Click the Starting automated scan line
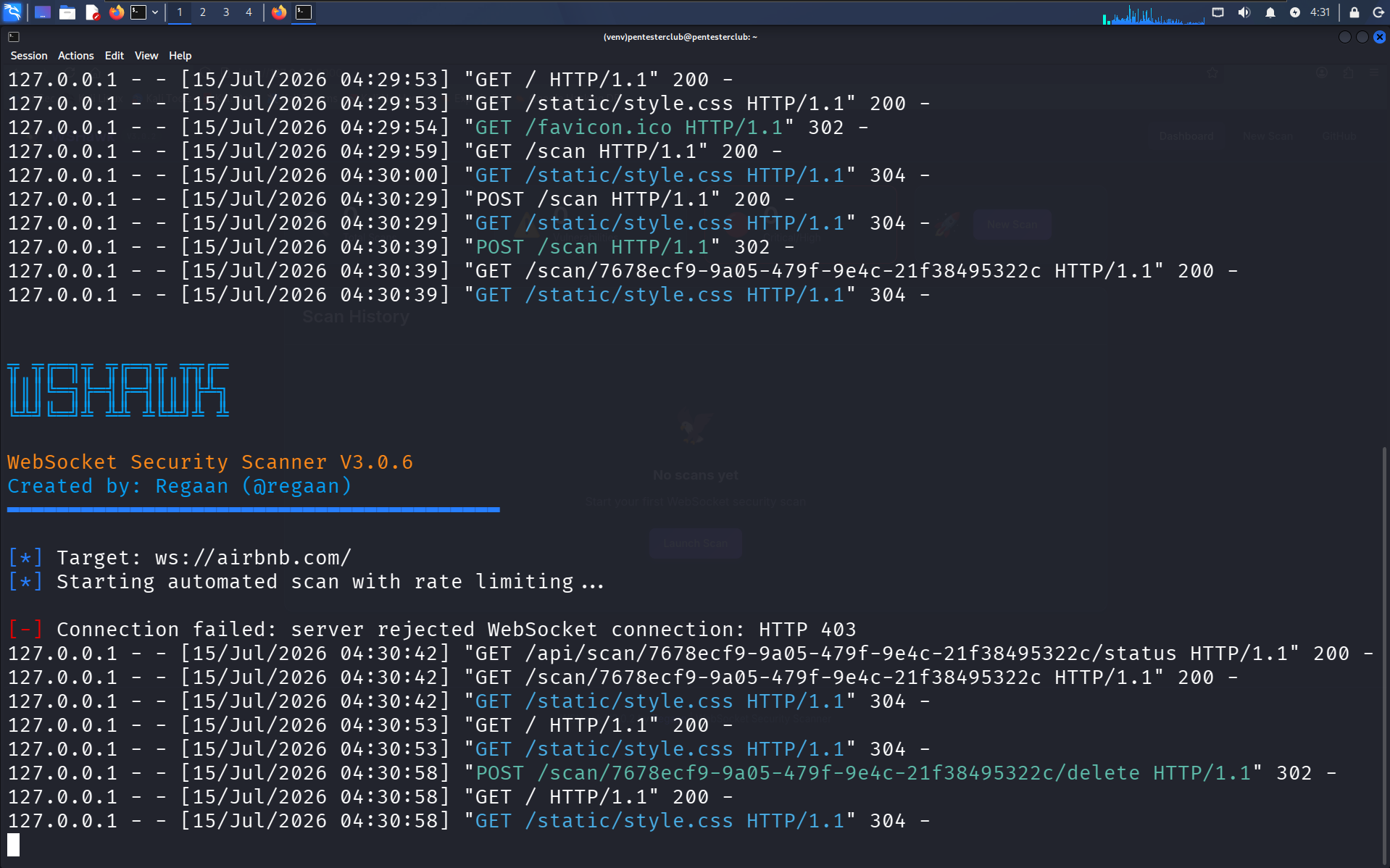The width and height of the screenshot is (1390, 868). pos(307,582)
